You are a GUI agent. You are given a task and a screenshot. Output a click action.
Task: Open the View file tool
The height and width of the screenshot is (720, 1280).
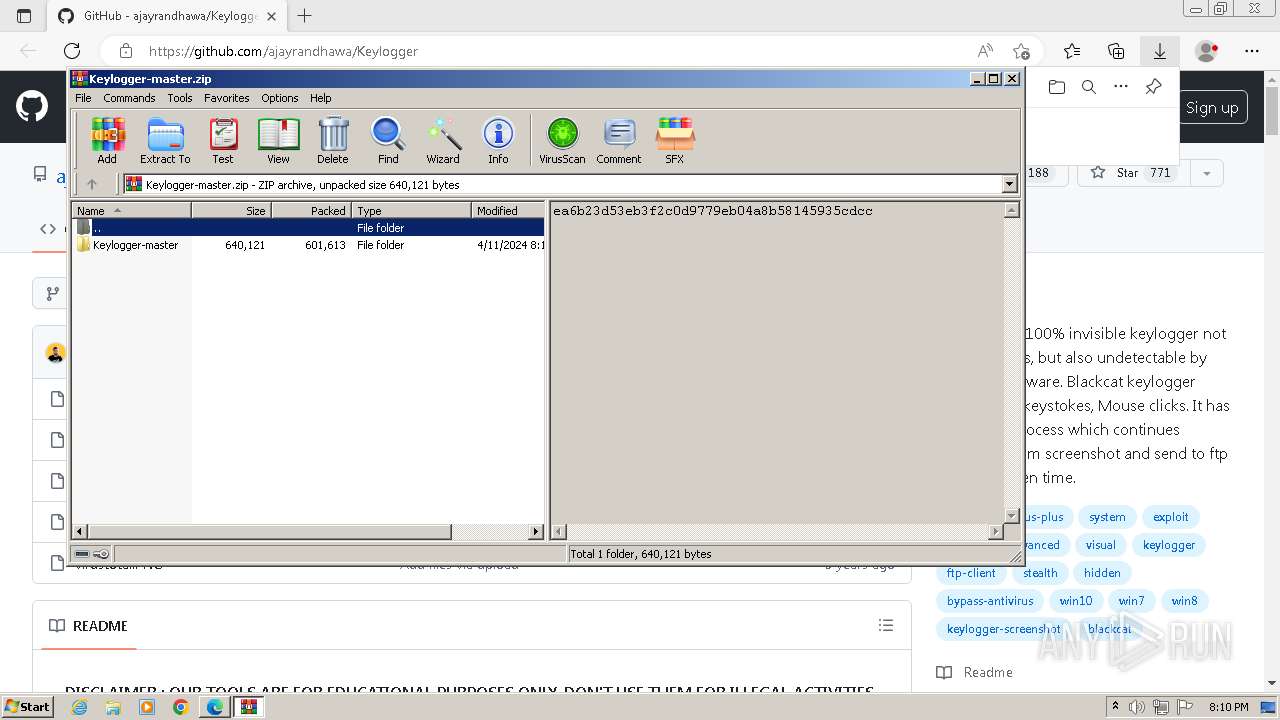point(278,140)
